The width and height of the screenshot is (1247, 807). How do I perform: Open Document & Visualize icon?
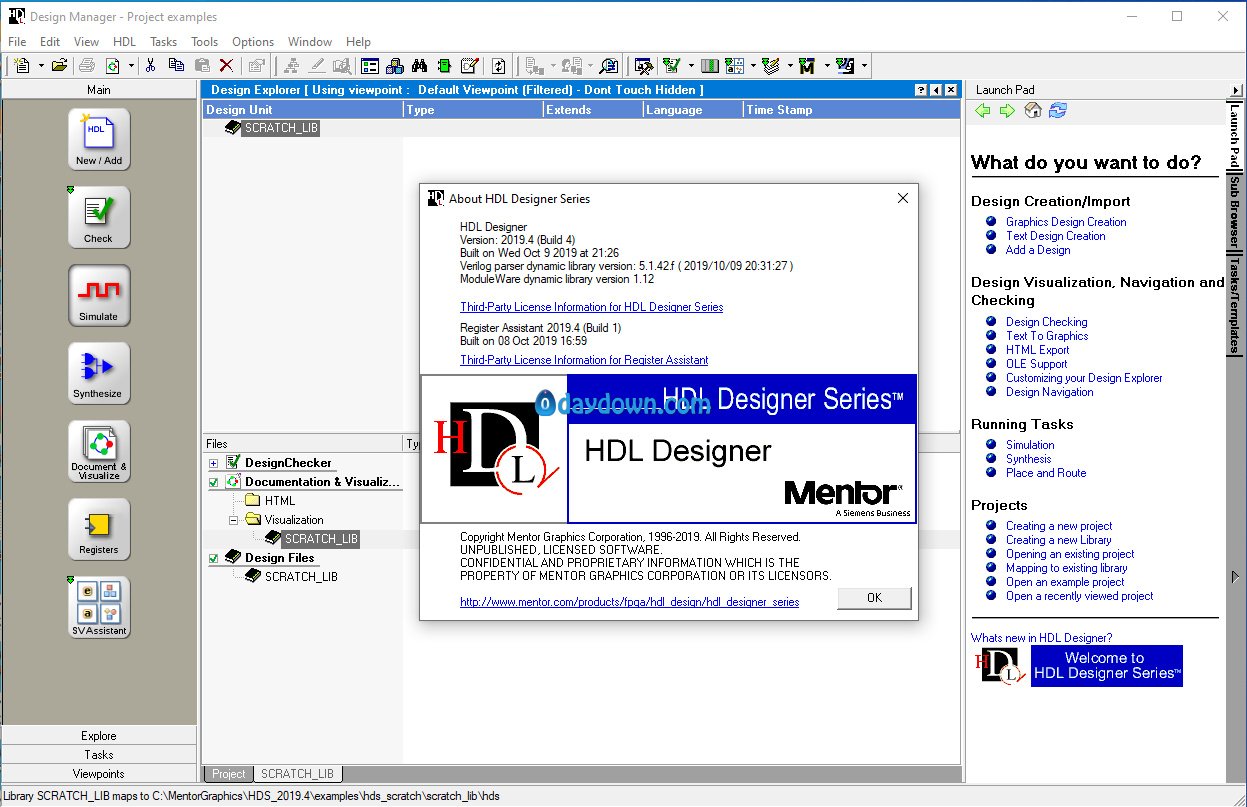(99, 451)
